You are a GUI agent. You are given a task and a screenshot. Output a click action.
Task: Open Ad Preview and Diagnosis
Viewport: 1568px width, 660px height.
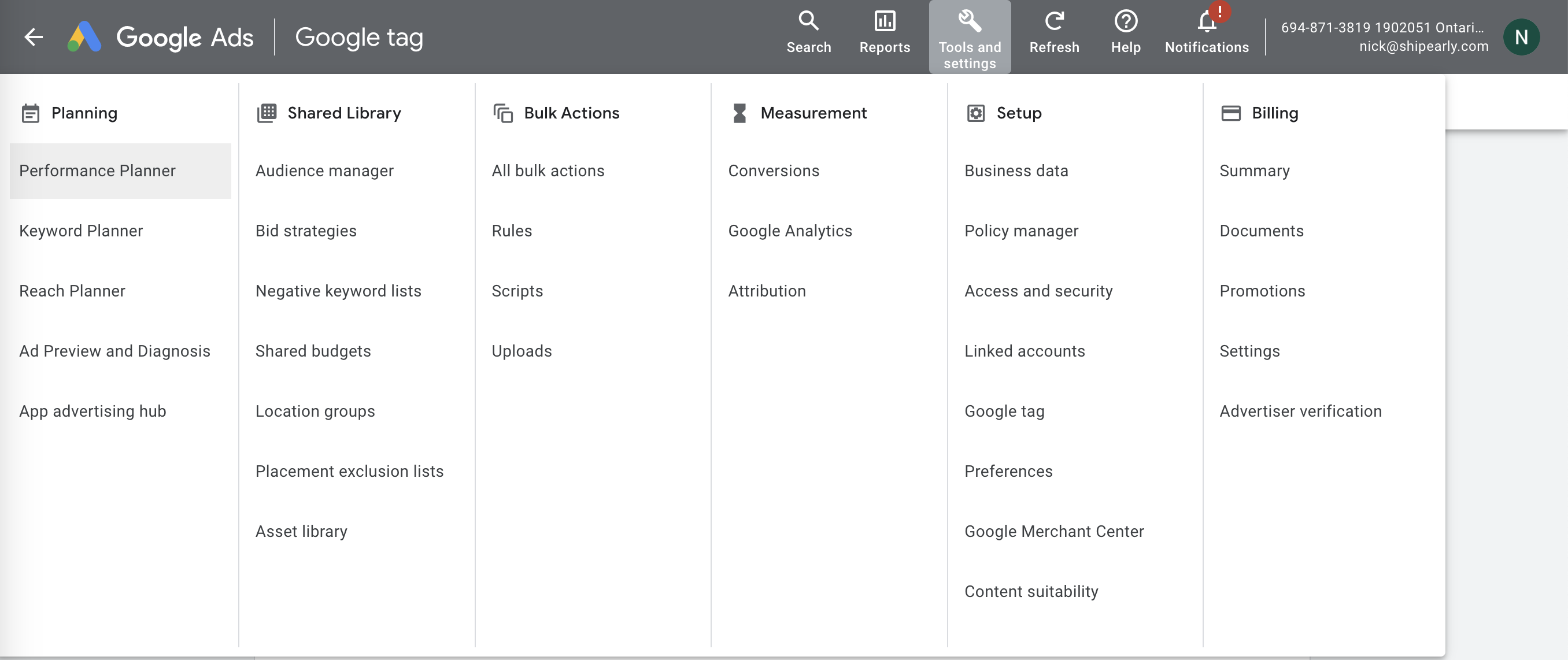pyautogui.click(x=115, y=351)
